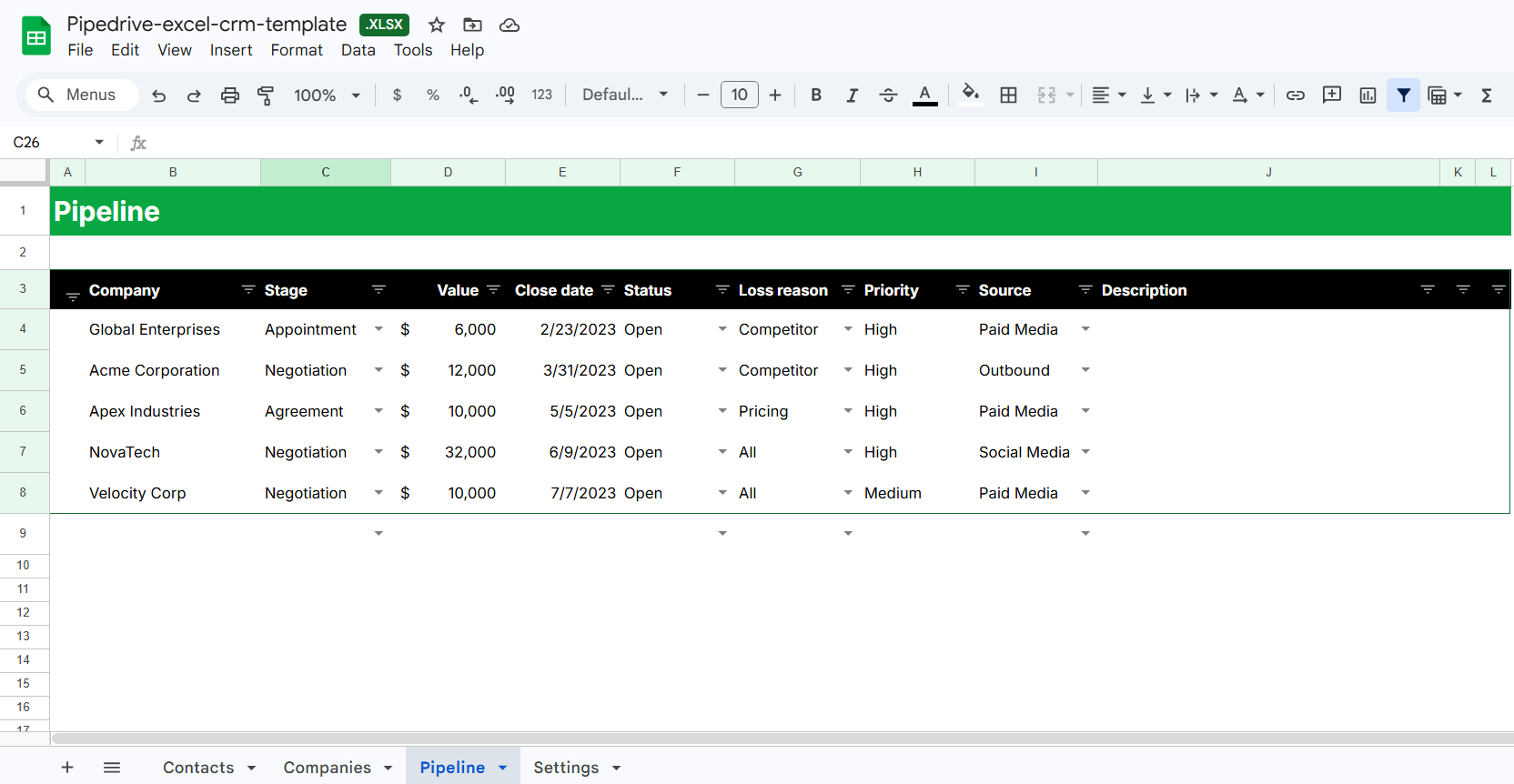View cloud save status icon
The width and height of the screenshot is (1514, 784).
(x=510, y=25)
